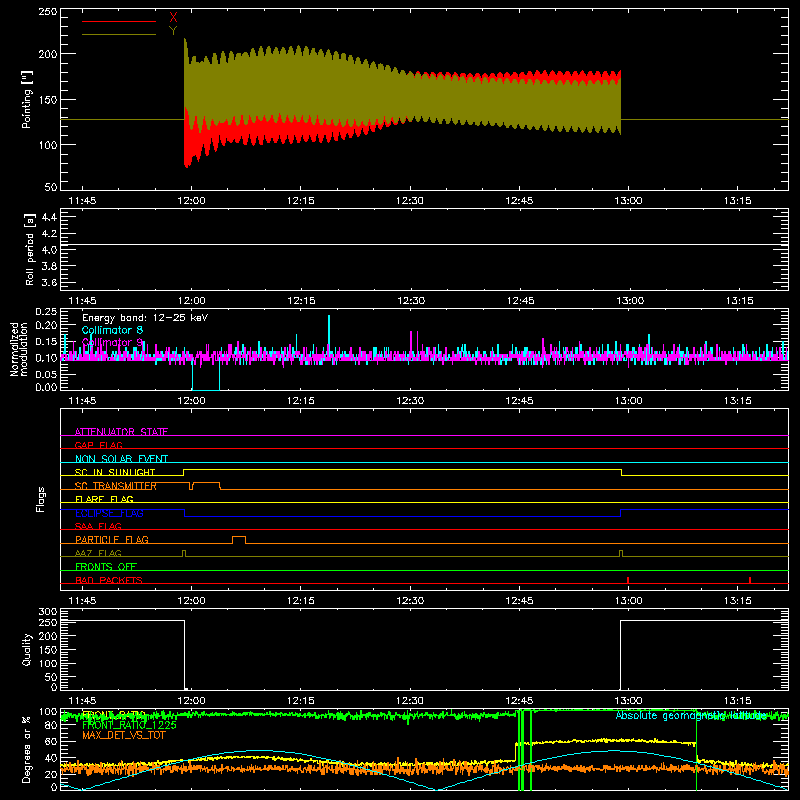Click 12:30 tick under the Pointing plot
The width and height of the screenshot is (800, 800).
pyautogui.click(x=410, y=201)
